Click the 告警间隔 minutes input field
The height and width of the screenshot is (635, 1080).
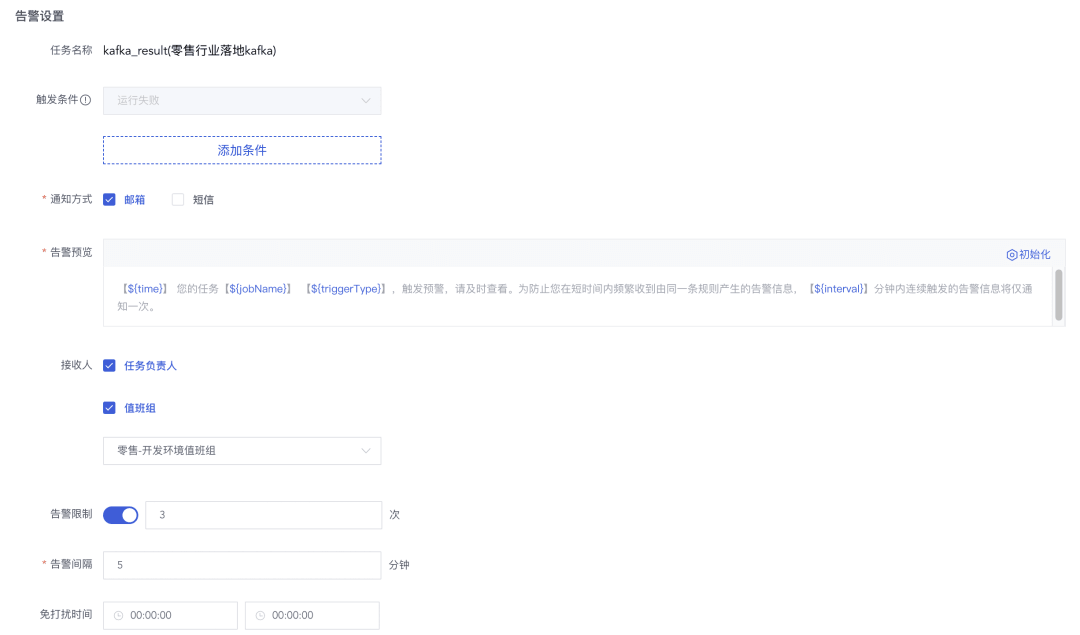click(242, 565)
